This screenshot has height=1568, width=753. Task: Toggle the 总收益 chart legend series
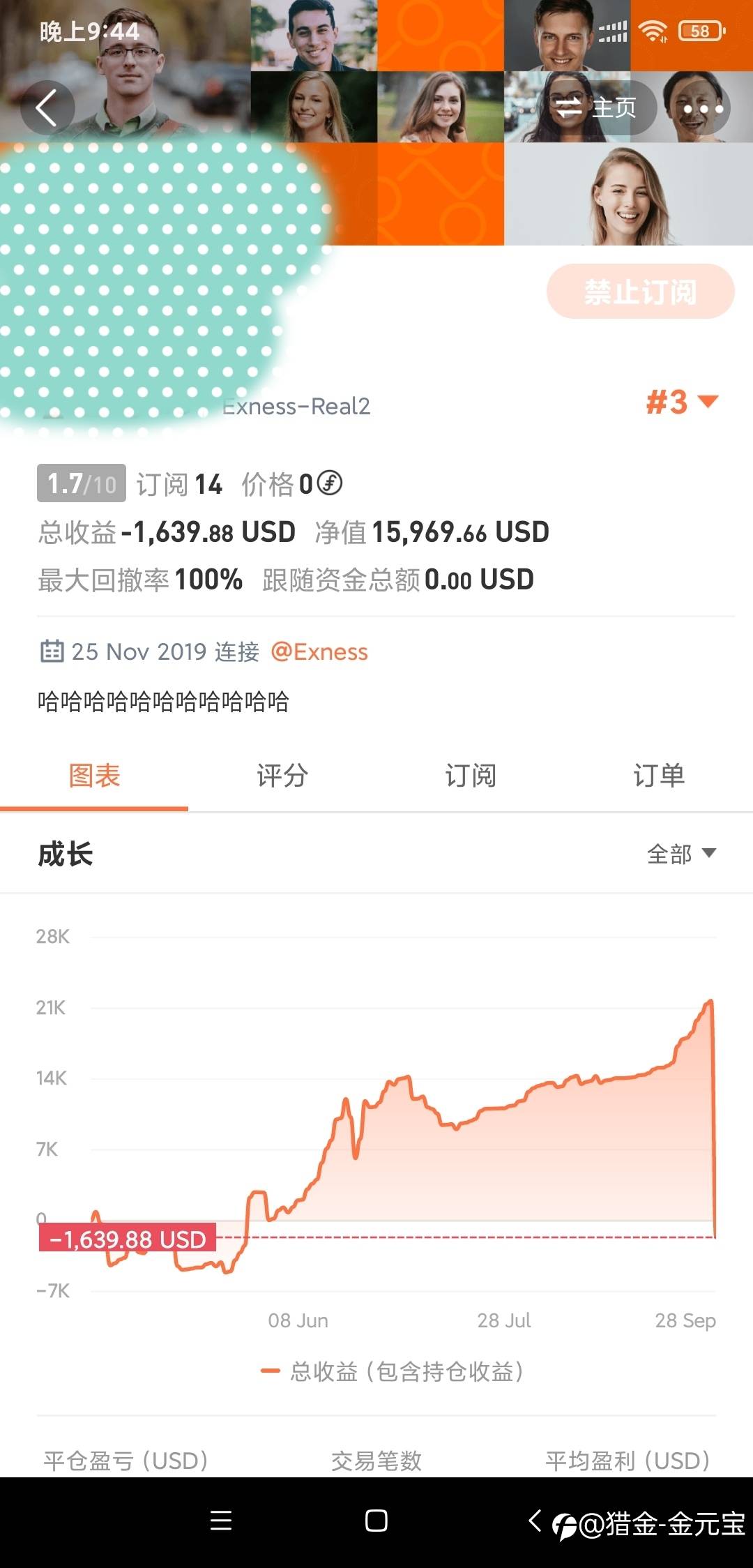coord(392,1371)
